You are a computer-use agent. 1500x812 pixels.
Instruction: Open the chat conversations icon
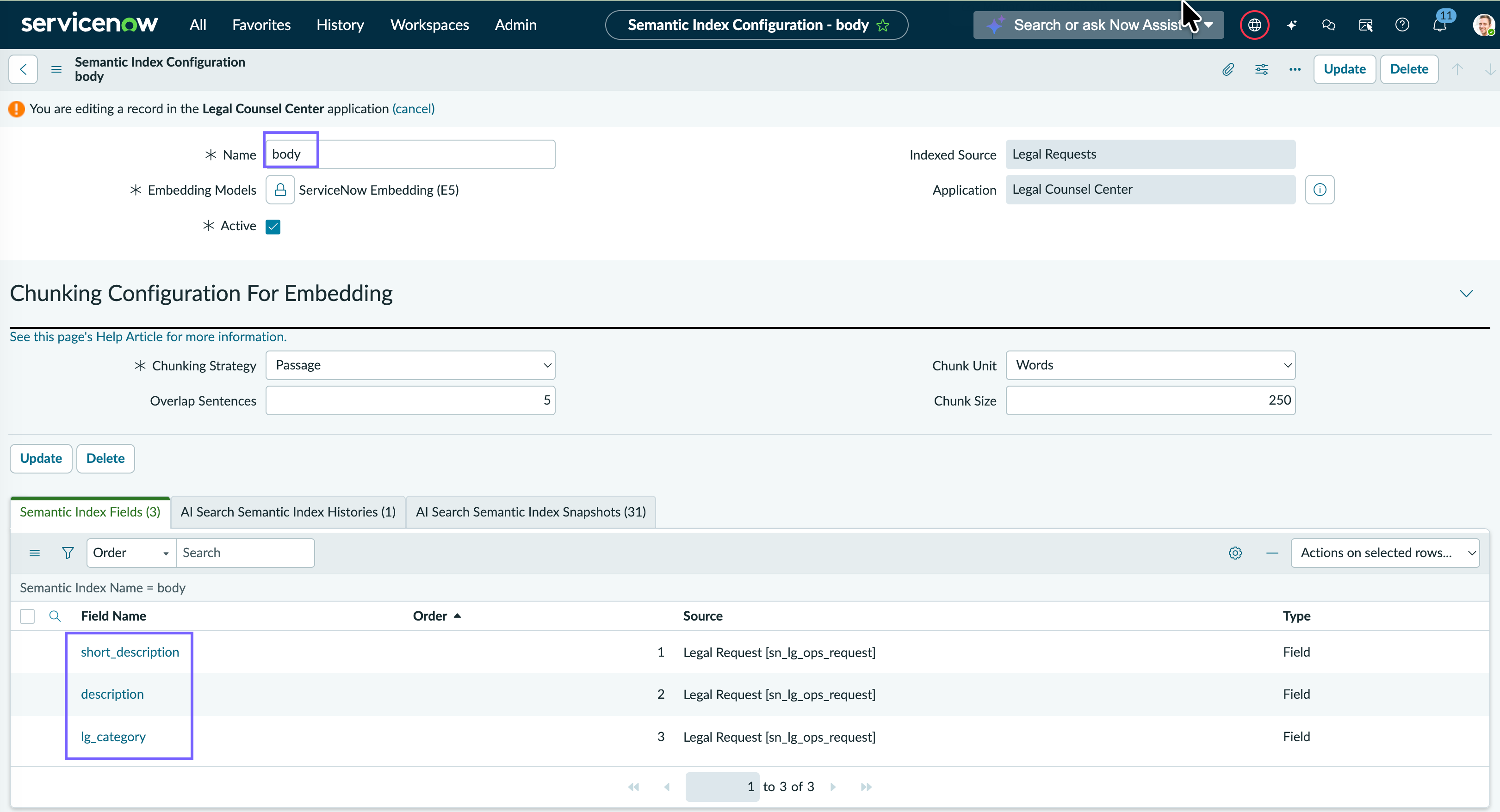click(x=1329, y=25)
